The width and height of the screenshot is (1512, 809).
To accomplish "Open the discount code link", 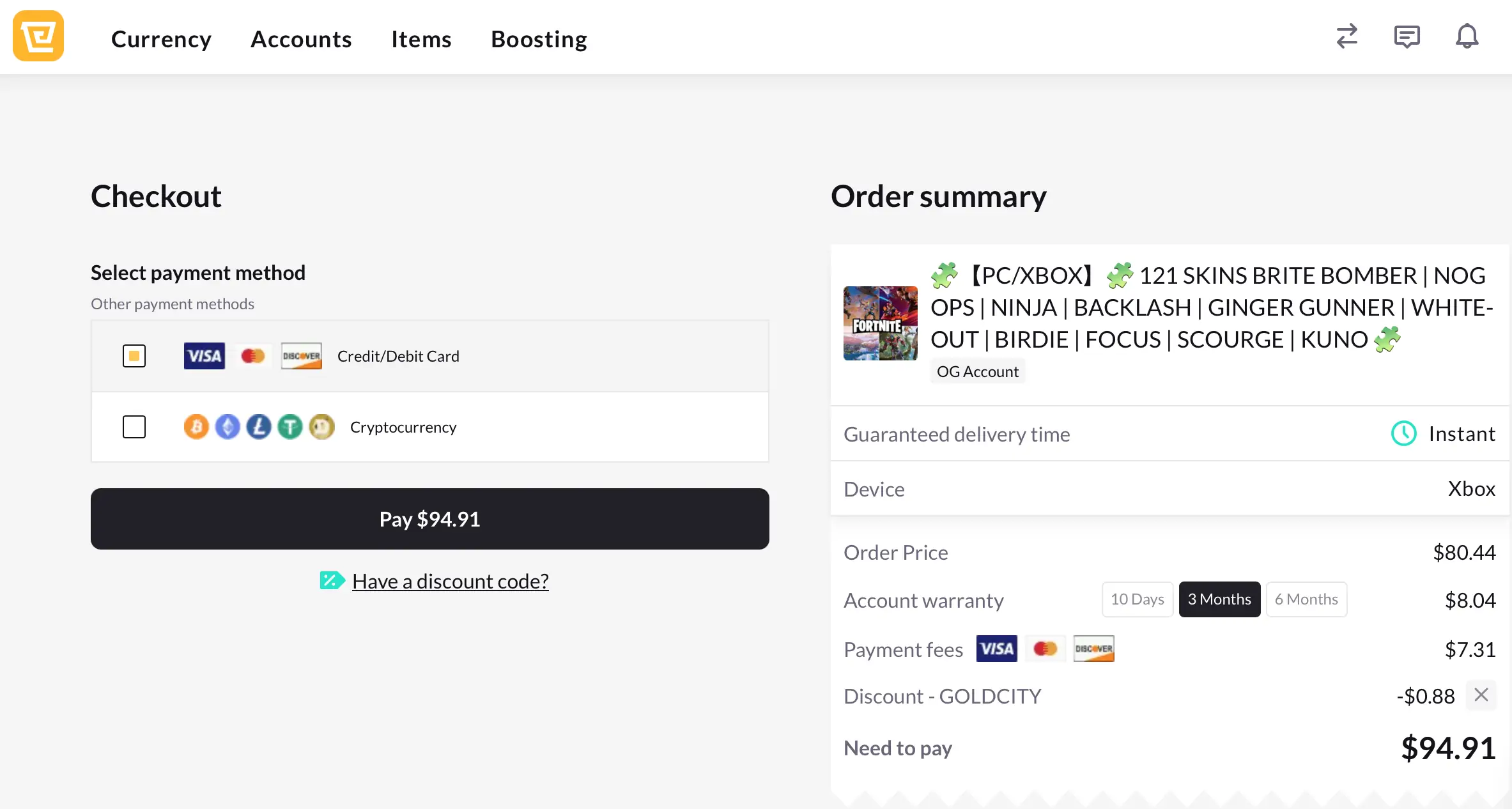I will tap(450, 581).
